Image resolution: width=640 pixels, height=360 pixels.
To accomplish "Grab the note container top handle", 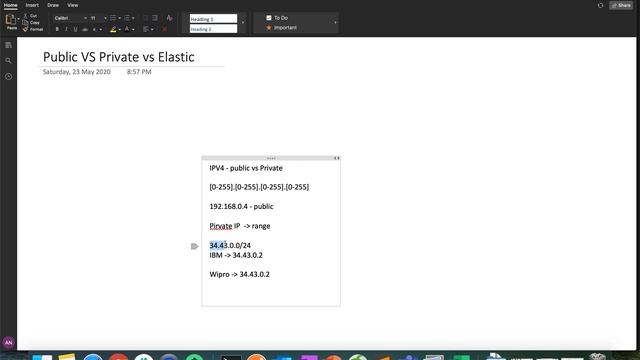I will click(x=271, y=158).
